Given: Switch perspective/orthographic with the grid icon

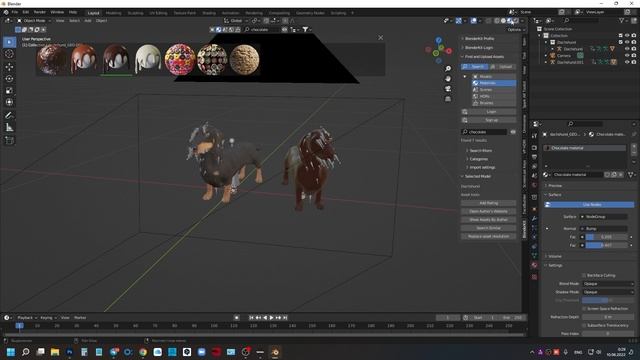Looking at the screenshot, I should pyautogui.click(x=448, y=99).
